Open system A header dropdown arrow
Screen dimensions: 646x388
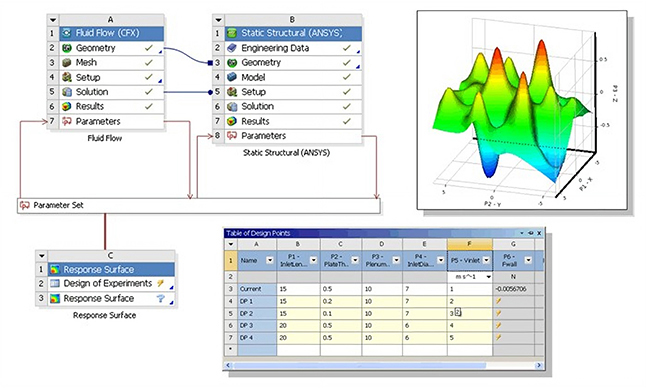[53, 19]
